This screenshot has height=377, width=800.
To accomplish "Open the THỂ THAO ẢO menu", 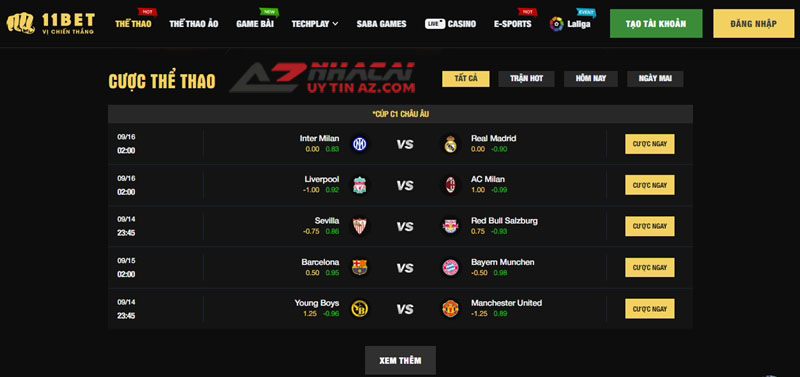I will pyautogui.click(x=194, y=23).
